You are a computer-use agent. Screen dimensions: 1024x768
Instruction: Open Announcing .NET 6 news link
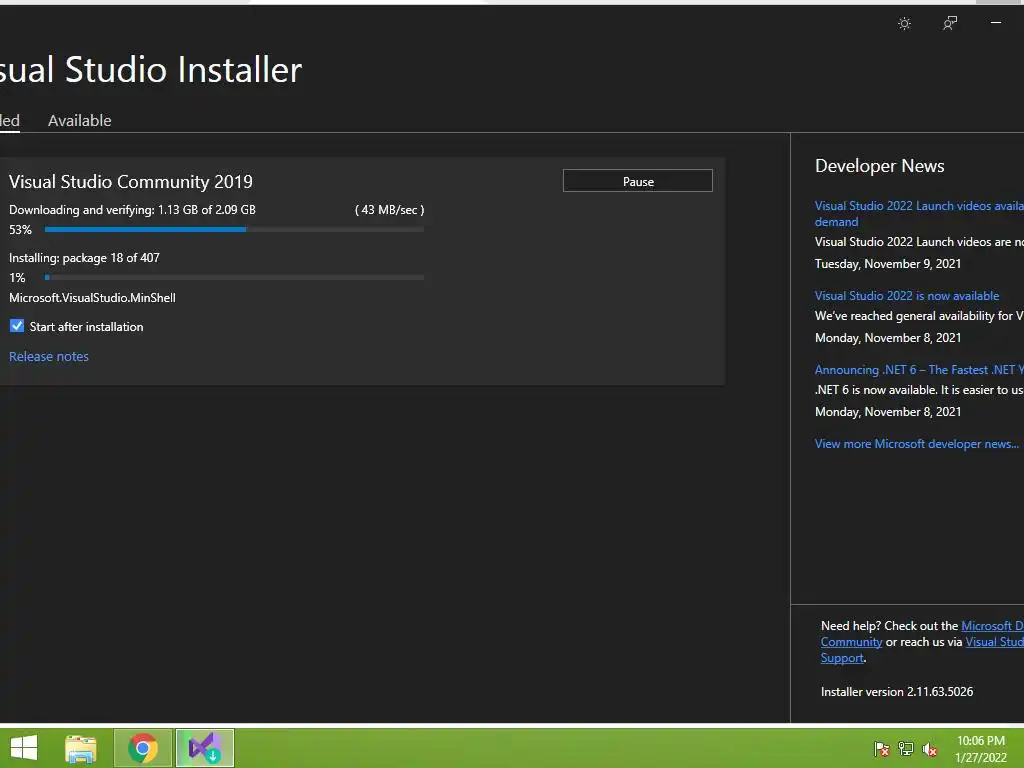919,370
